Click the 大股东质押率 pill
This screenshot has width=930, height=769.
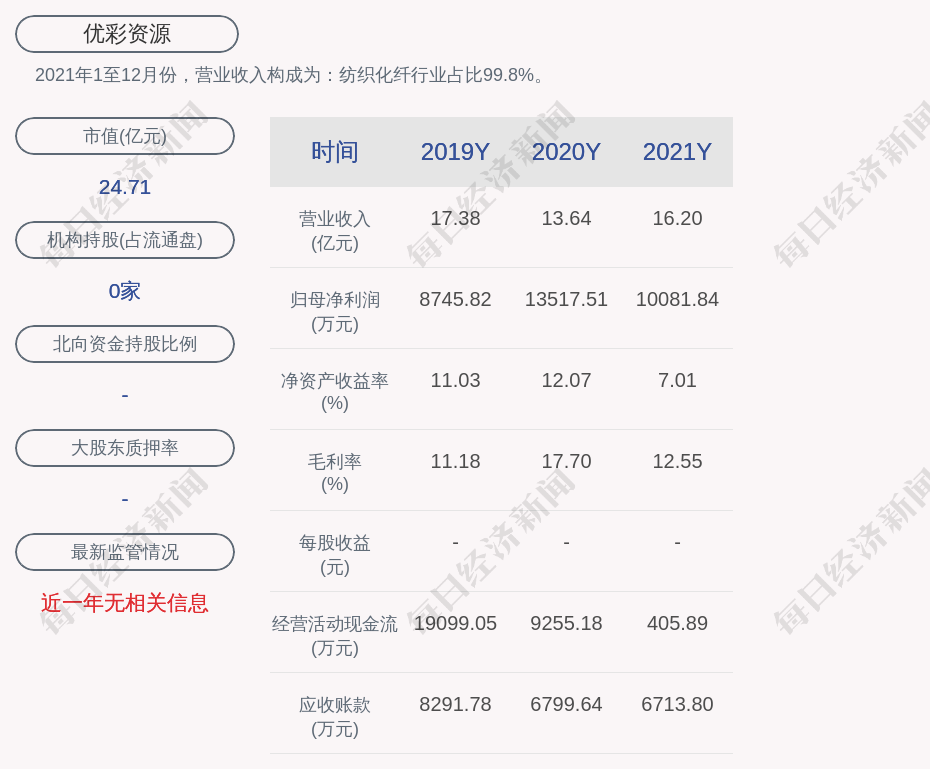pos(125,448)
